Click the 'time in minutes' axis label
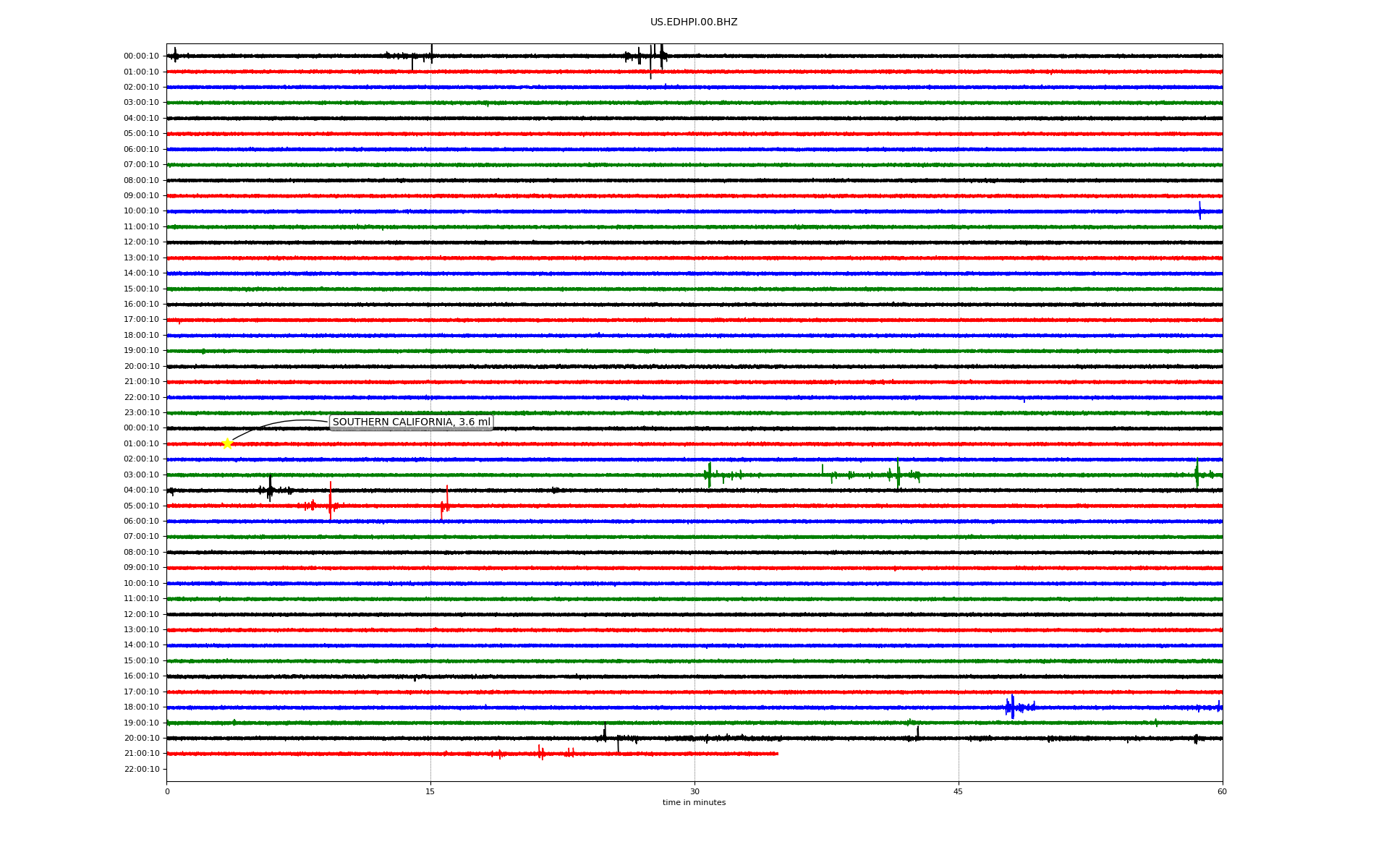This screenshot has width=1389, height=868. 693,803
